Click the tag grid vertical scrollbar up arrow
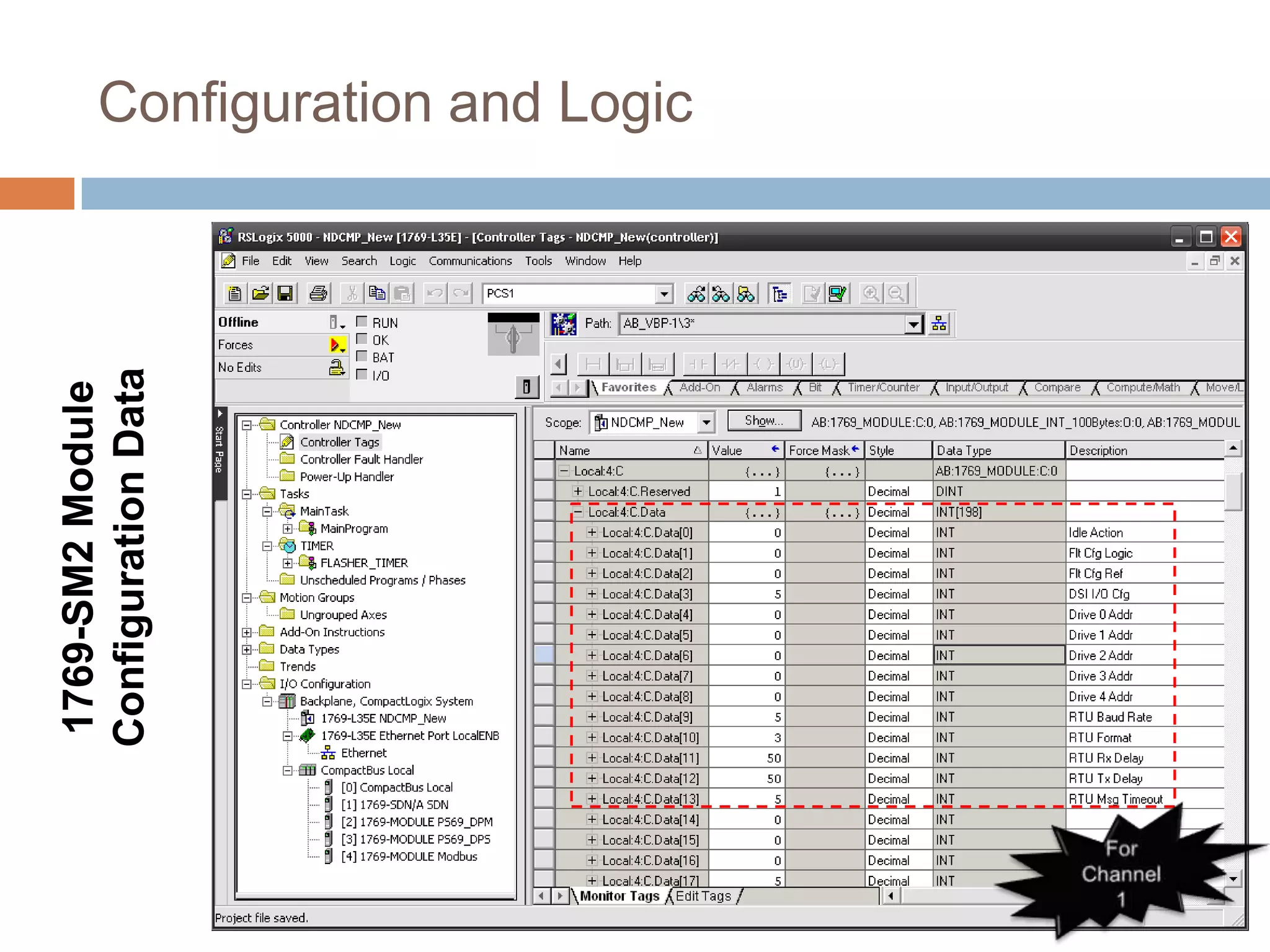Screen dimensions: 1270x952 tap(1233, 449)
